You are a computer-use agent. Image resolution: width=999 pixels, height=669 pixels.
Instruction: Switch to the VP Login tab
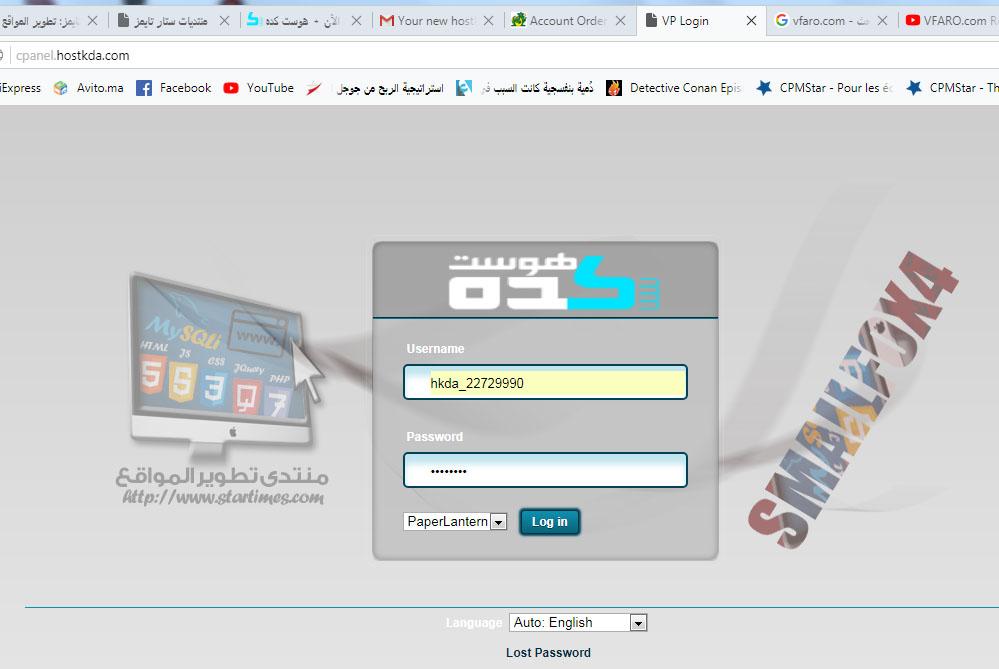tap(700, 20)
